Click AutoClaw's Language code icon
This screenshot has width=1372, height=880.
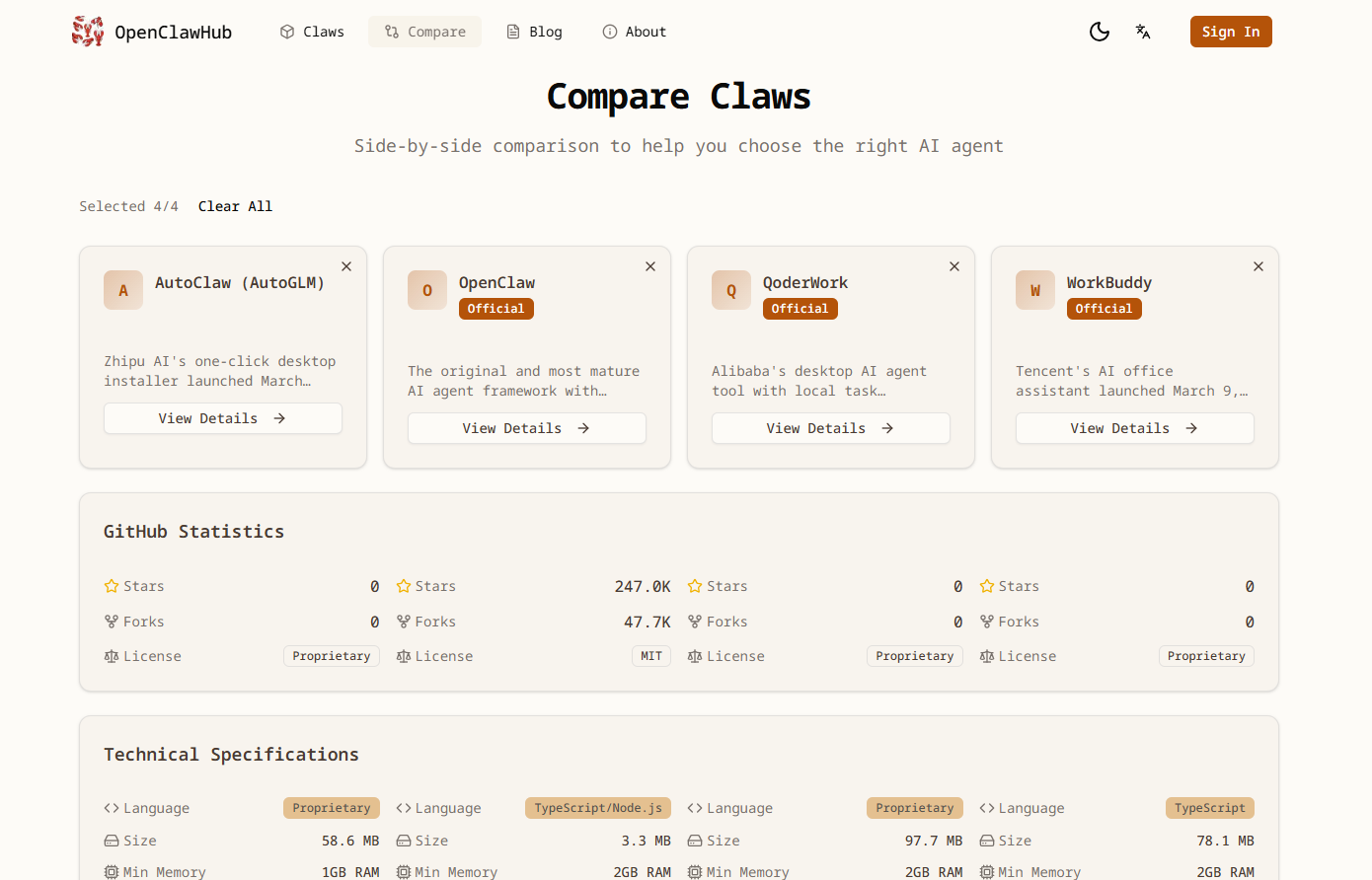click(x=112, y=808)
